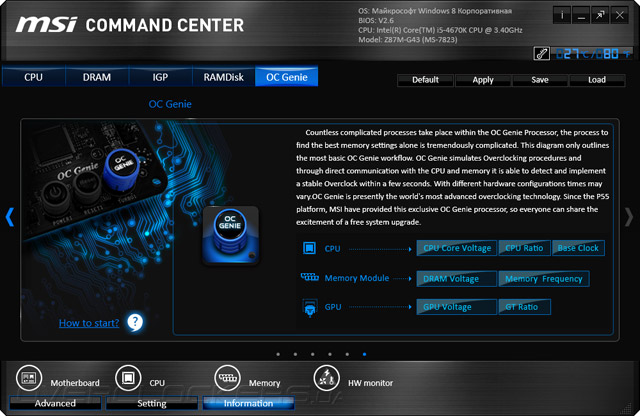Click the Default button
This screenshot has height=416, width=640.
click(x=425, y=80)
